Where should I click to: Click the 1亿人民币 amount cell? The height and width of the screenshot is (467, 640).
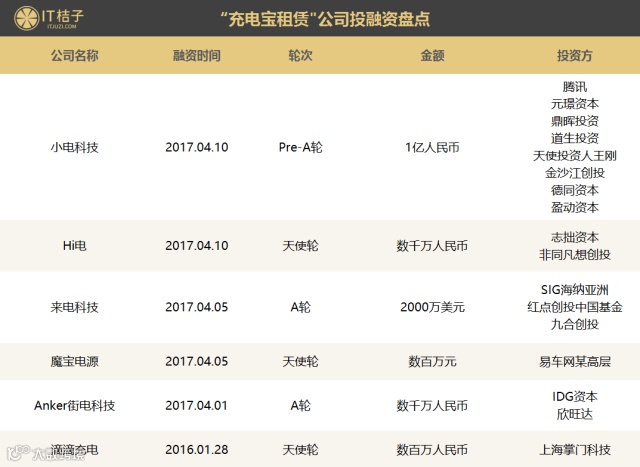pos(432,147)
